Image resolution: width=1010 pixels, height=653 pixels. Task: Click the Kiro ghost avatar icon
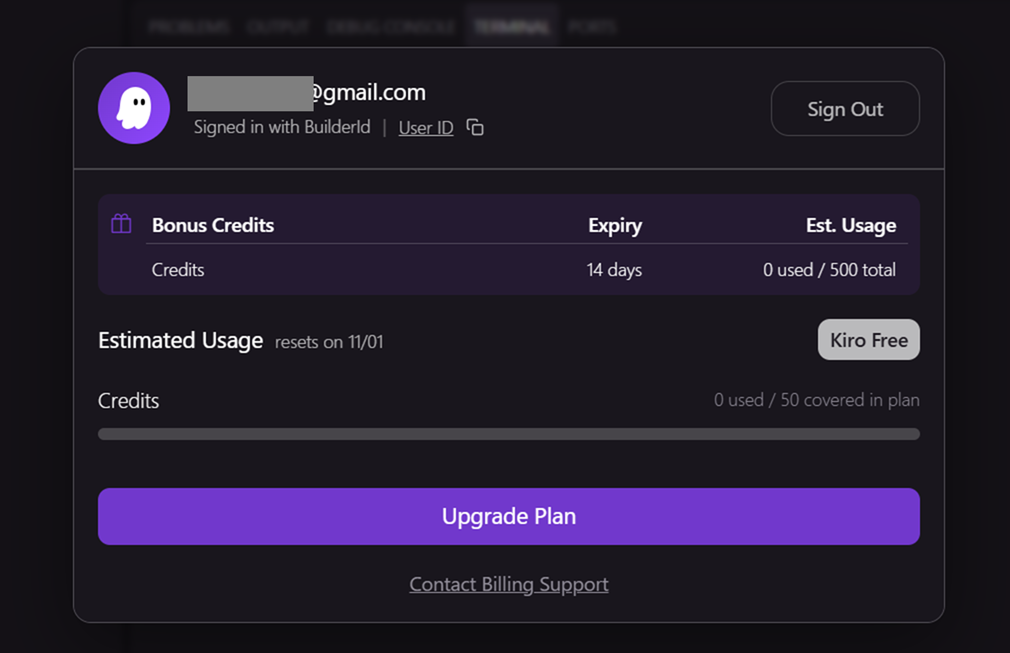click(x=134, y=108)
